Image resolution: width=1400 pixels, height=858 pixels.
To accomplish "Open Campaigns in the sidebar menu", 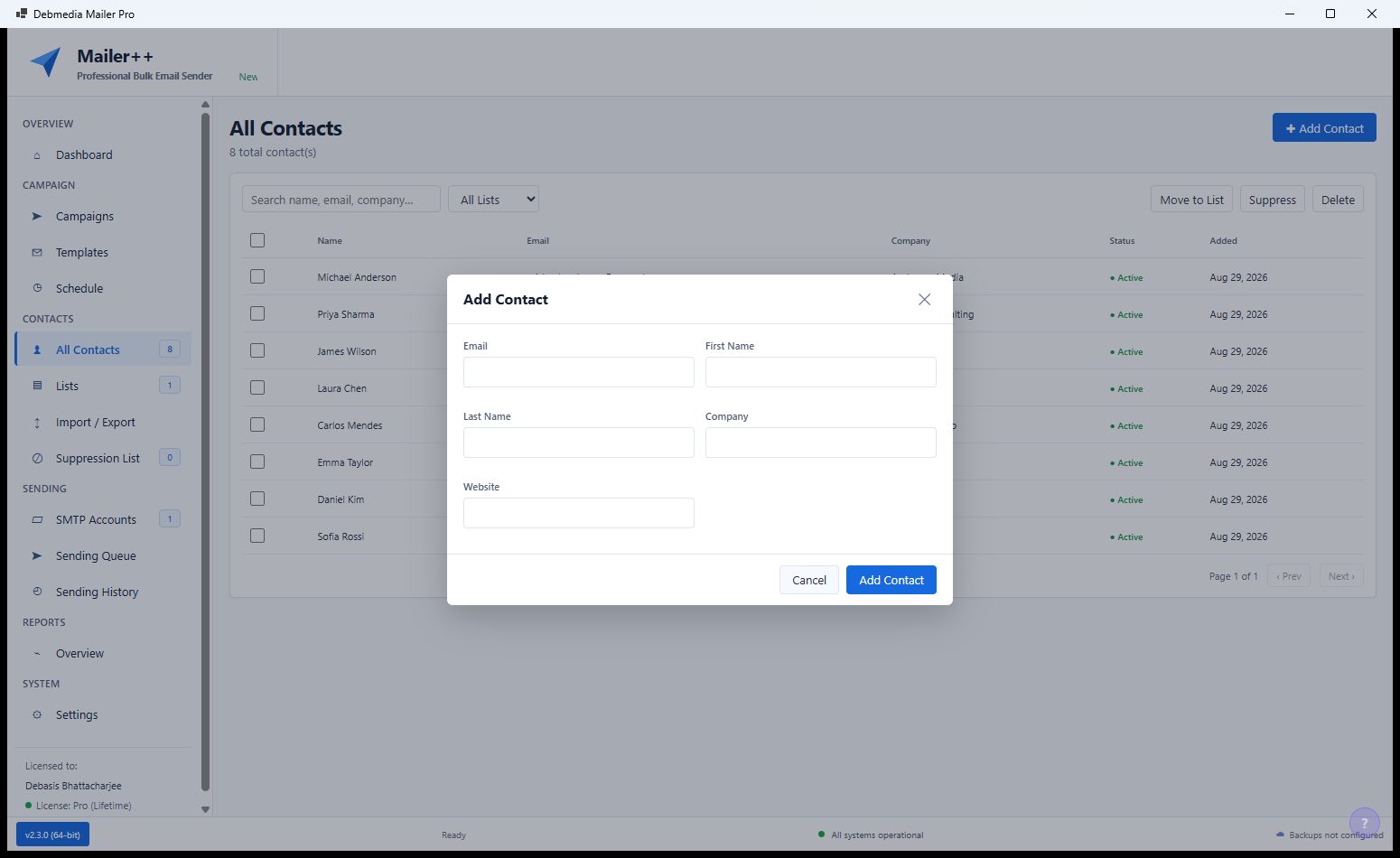I will point(104,217).
